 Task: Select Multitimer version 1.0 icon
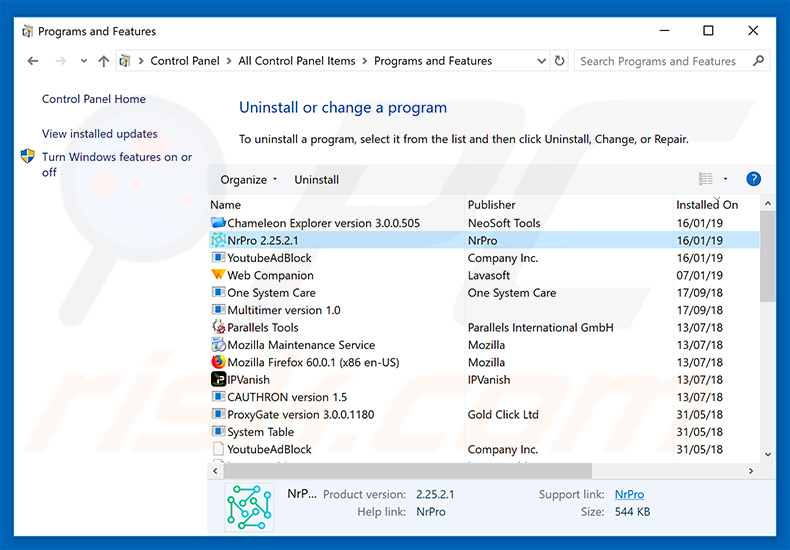tap(218, 309)
